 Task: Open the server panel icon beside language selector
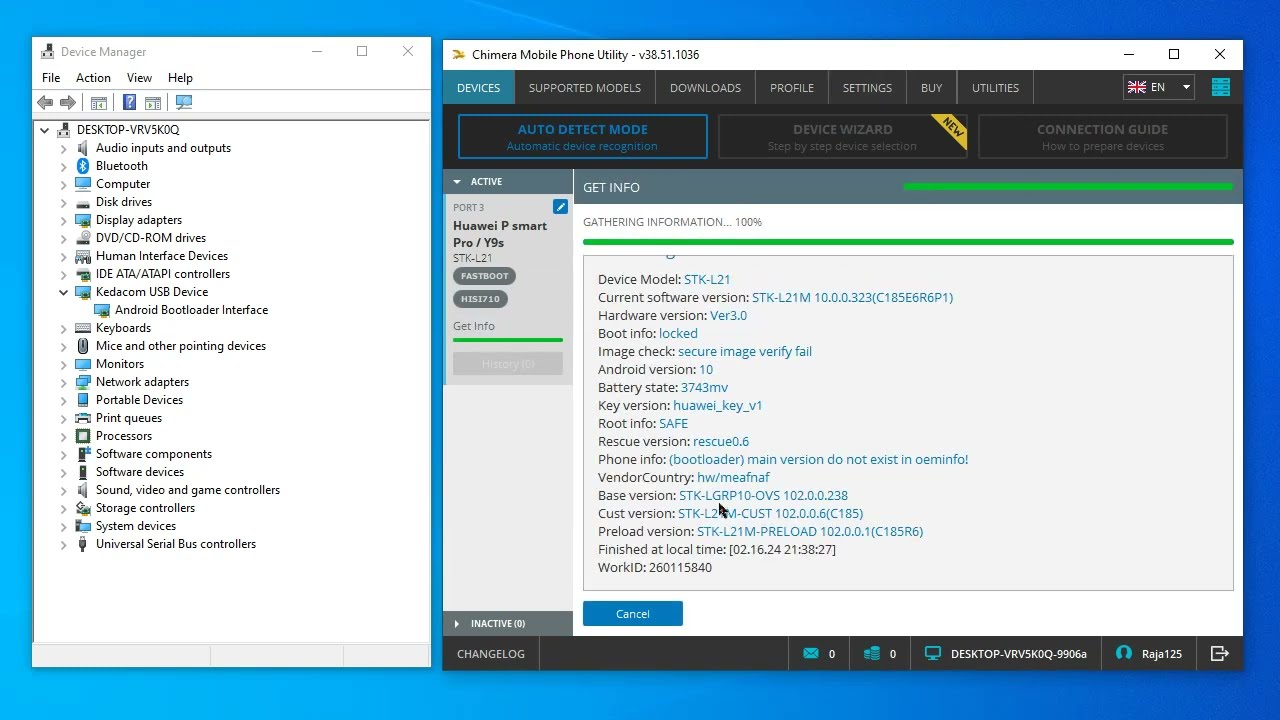[1220, 88]
